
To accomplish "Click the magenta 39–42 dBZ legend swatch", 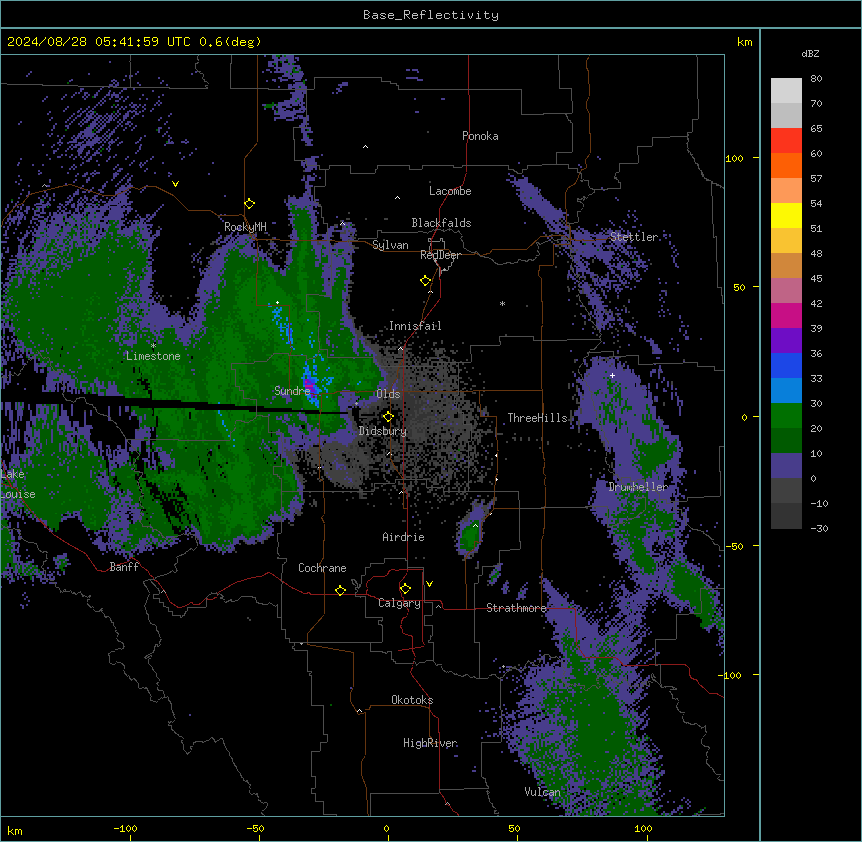I will pyautogui.click(x=786, y=315).
